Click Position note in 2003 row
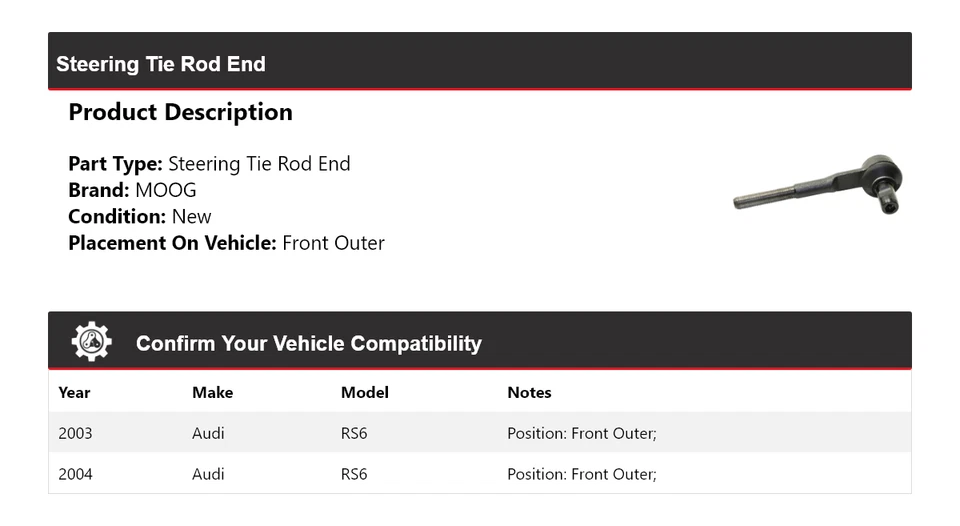 click(x=581, y=433)
